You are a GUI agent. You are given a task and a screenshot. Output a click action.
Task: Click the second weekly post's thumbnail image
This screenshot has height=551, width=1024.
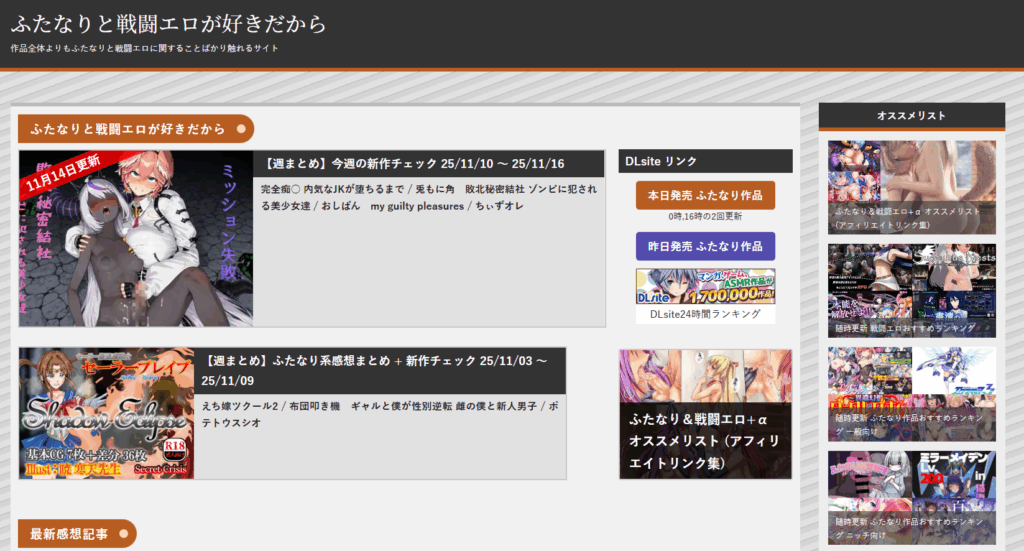(107, 413)
